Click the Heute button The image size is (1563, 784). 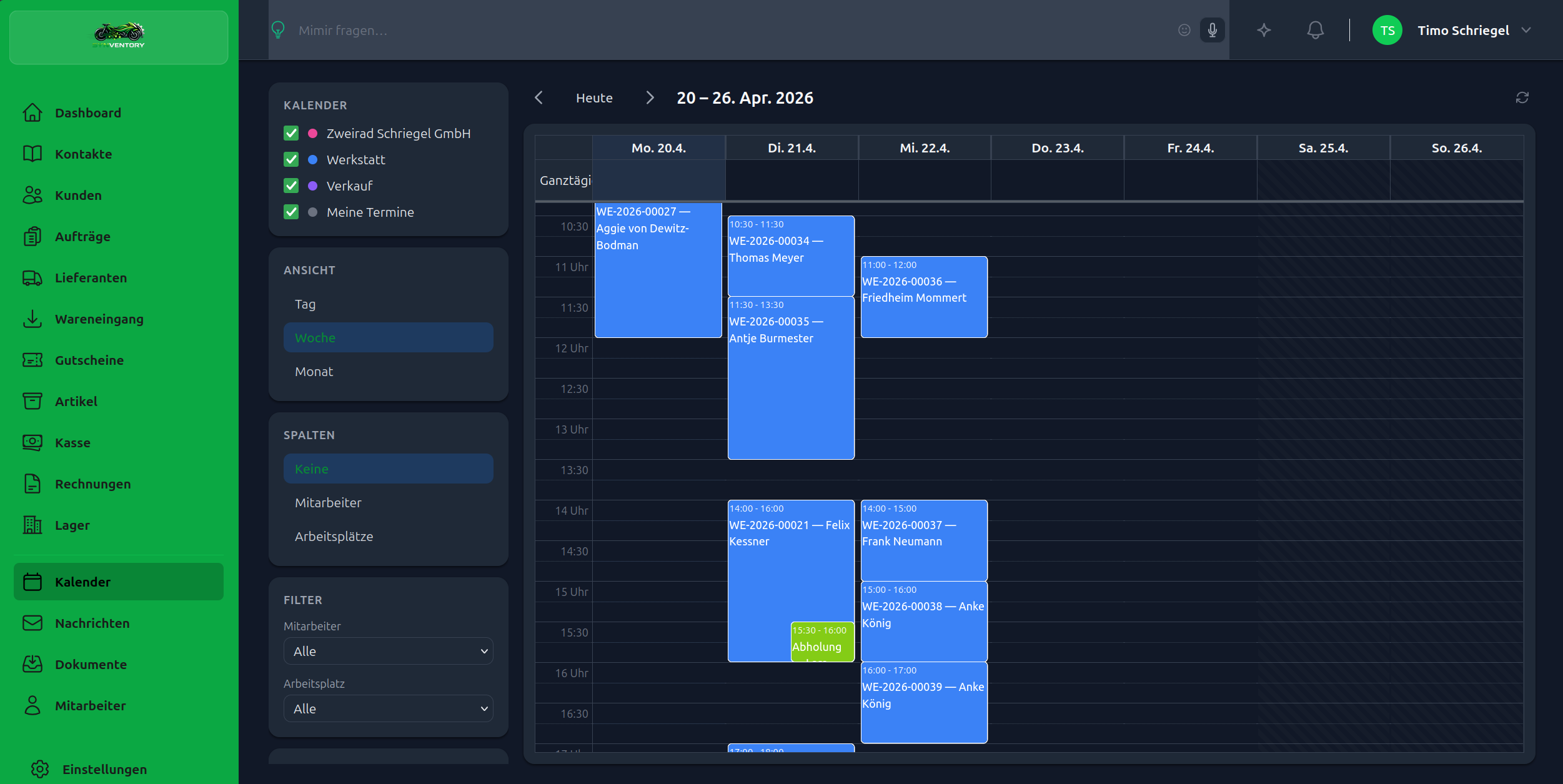click(593, 98)
